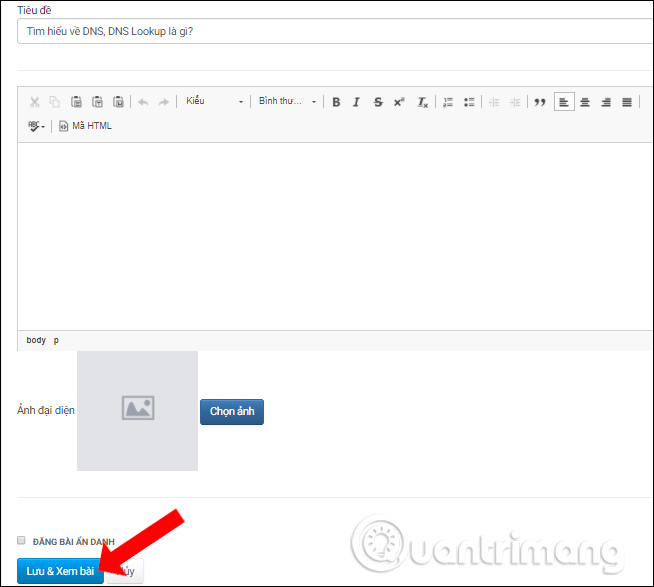The width and height of the screenshot is (654, 587).
Task: Click the Redo arrow icon
Action: pyautogui.click(x=164, y=102)
